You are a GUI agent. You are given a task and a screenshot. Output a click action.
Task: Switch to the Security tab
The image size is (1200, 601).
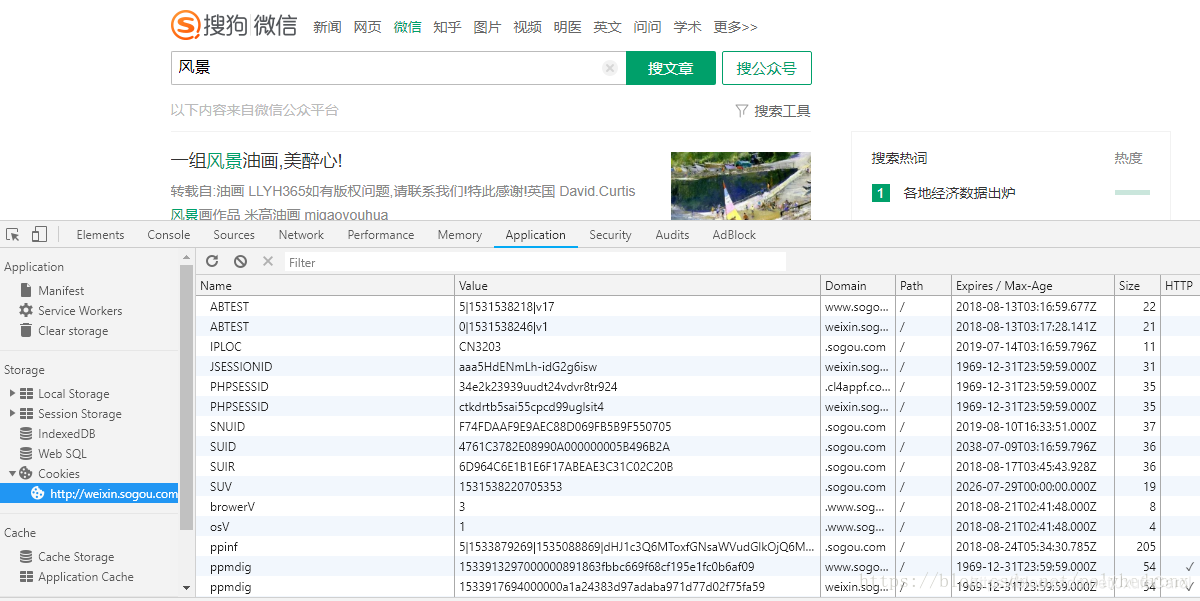(610, 235)
